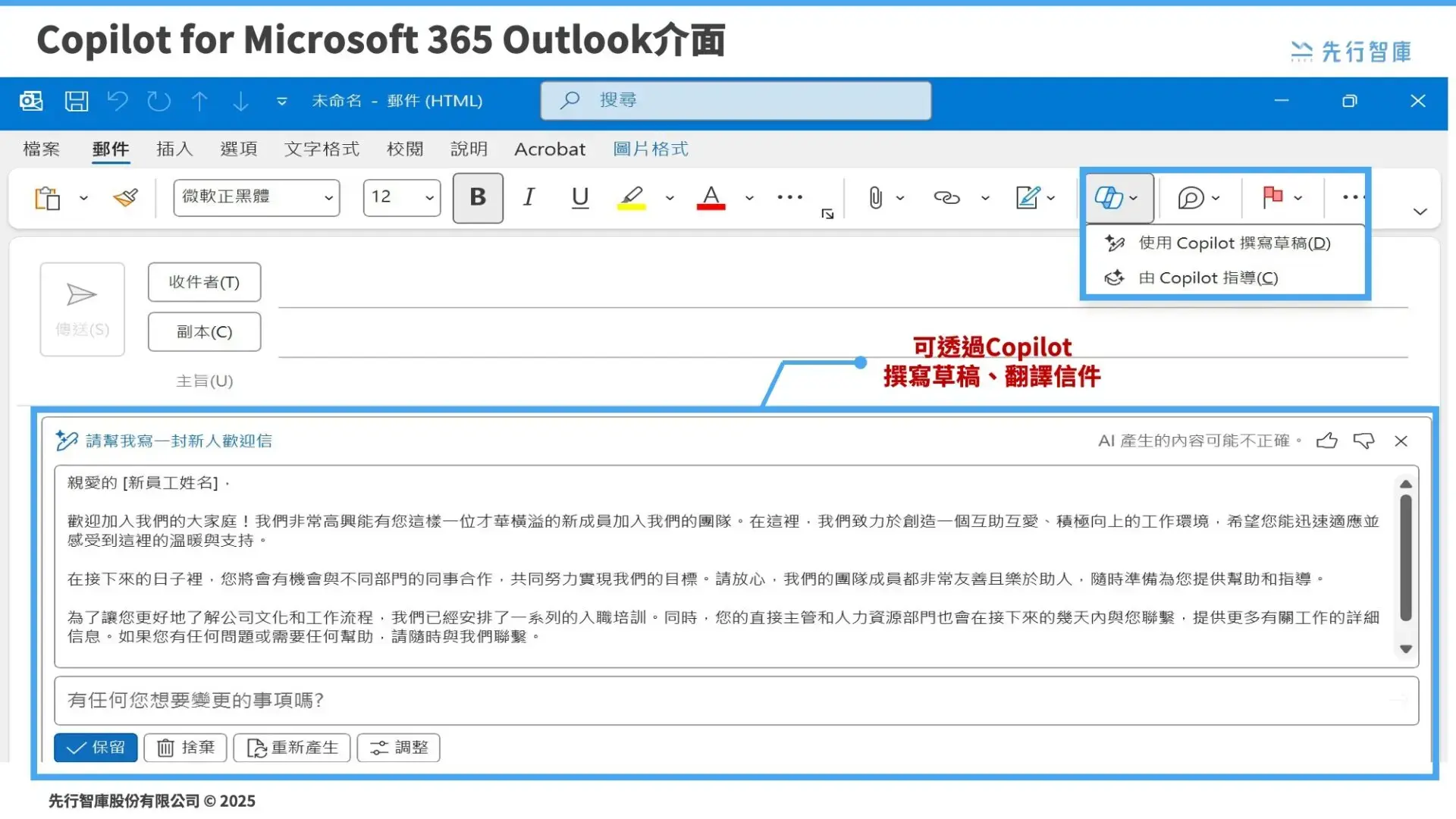This screenshot has width=1456, height=819.
Task: Regenerate draft with 重新產生 button
Action: click(292, 748)
